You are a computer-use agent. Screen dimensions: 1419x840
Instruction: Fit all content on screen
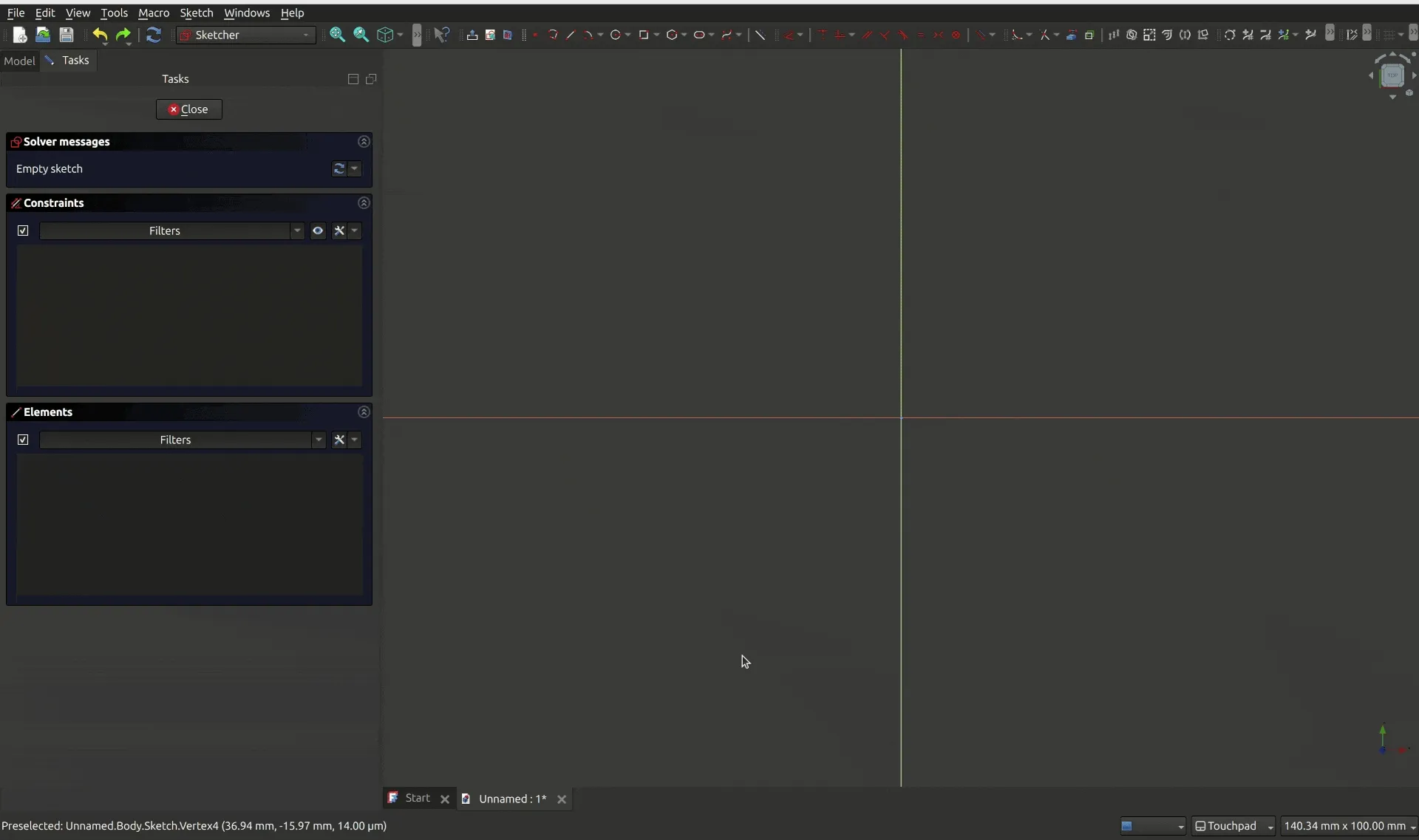337,35
